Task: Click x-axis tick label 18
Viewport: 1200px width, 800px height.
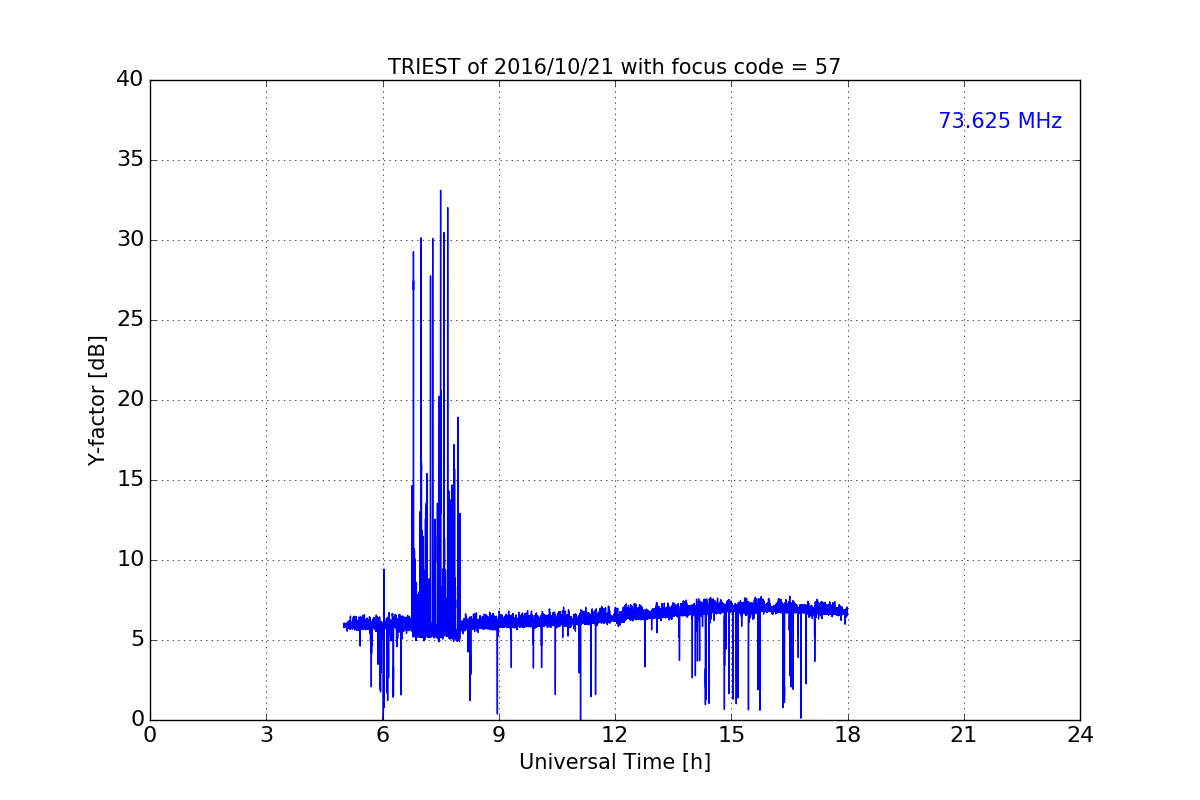Action: (847, 735)
